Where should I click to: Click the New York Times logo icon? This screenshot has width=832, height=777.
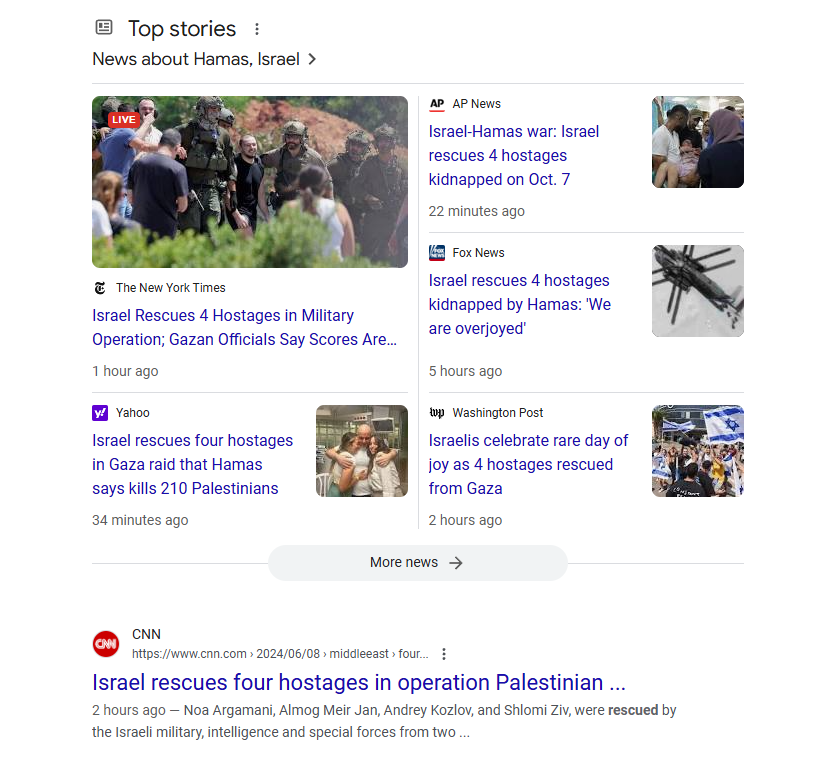(x=100, y=288)
